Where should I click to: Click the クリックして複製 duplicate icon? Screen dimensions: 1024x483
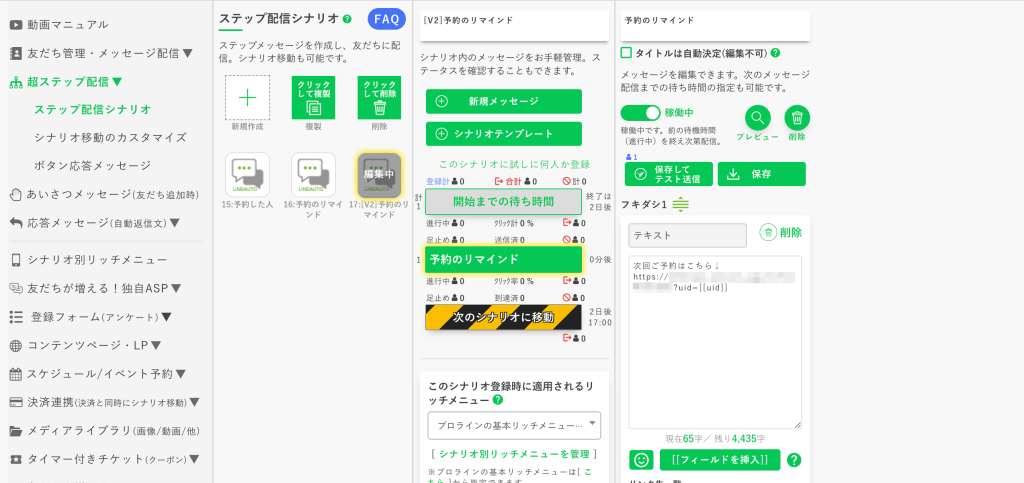(313, 98)
